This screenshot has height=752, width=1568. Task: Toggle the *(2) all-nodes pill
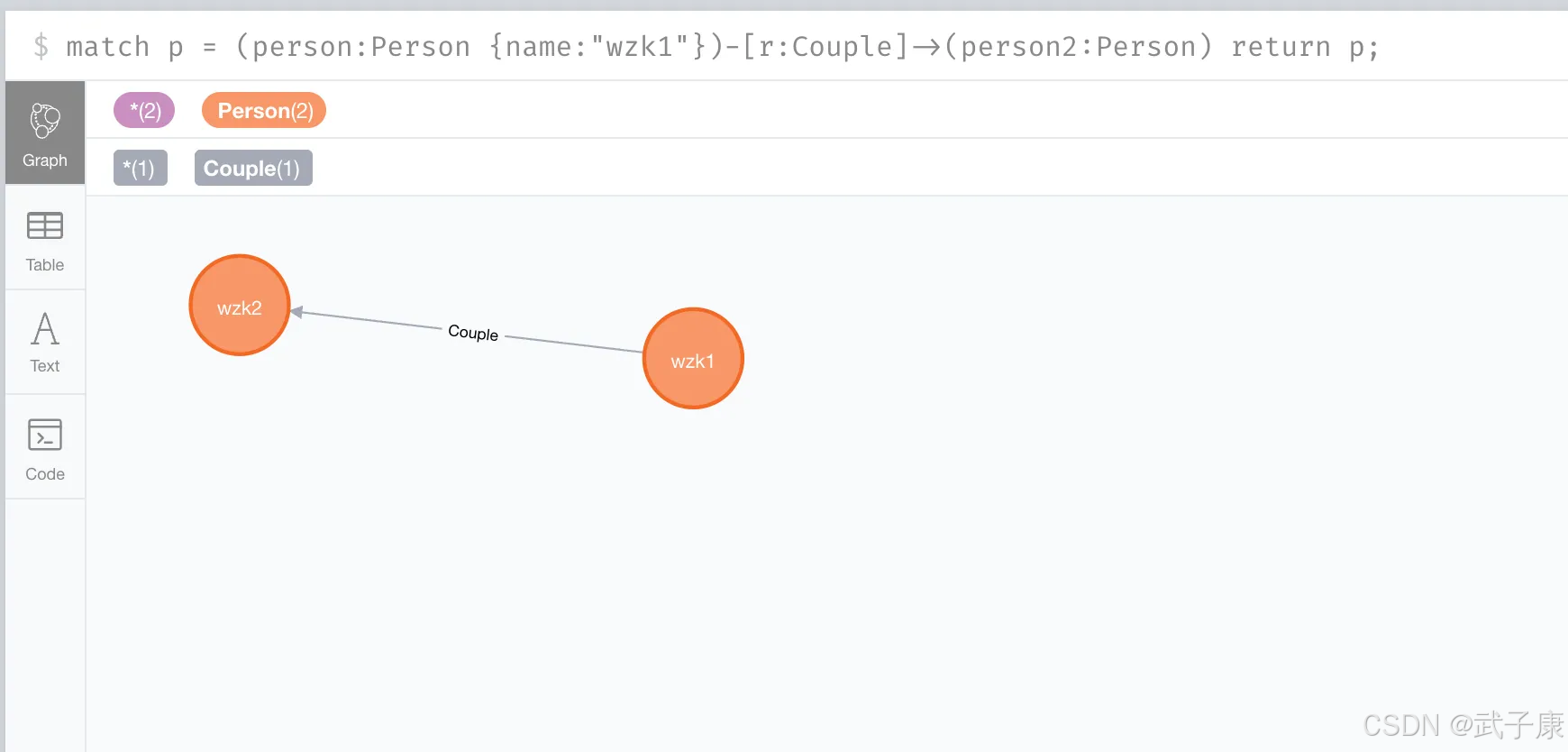(143, 110)
